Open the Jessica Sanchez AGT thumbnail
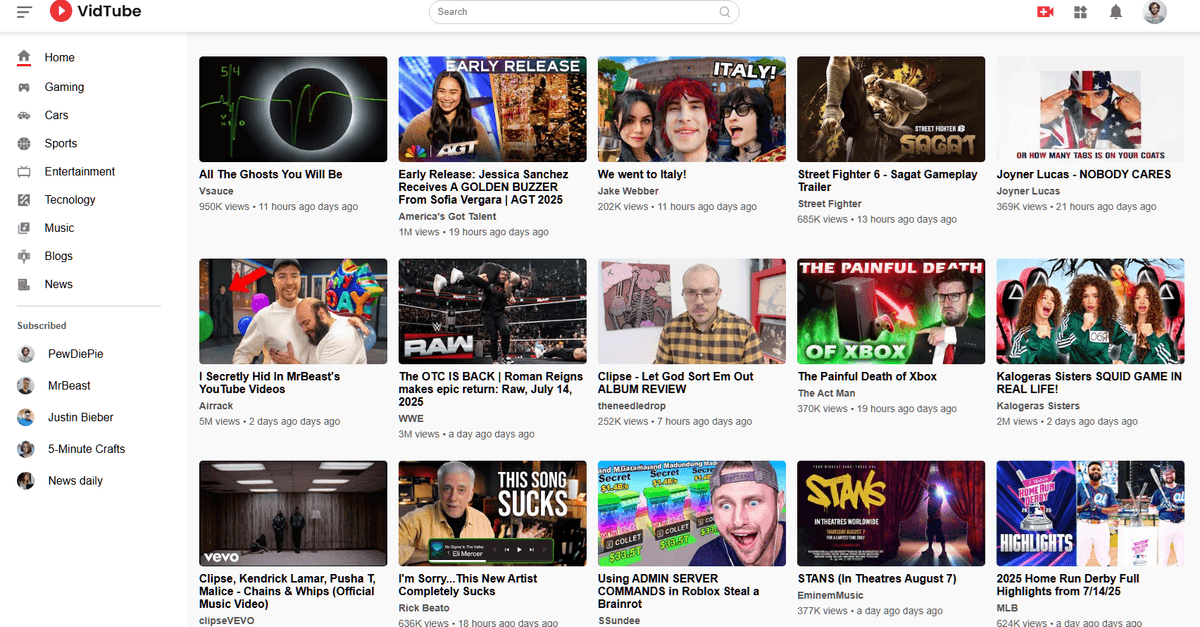1200x627 pixels. (492, 109)
